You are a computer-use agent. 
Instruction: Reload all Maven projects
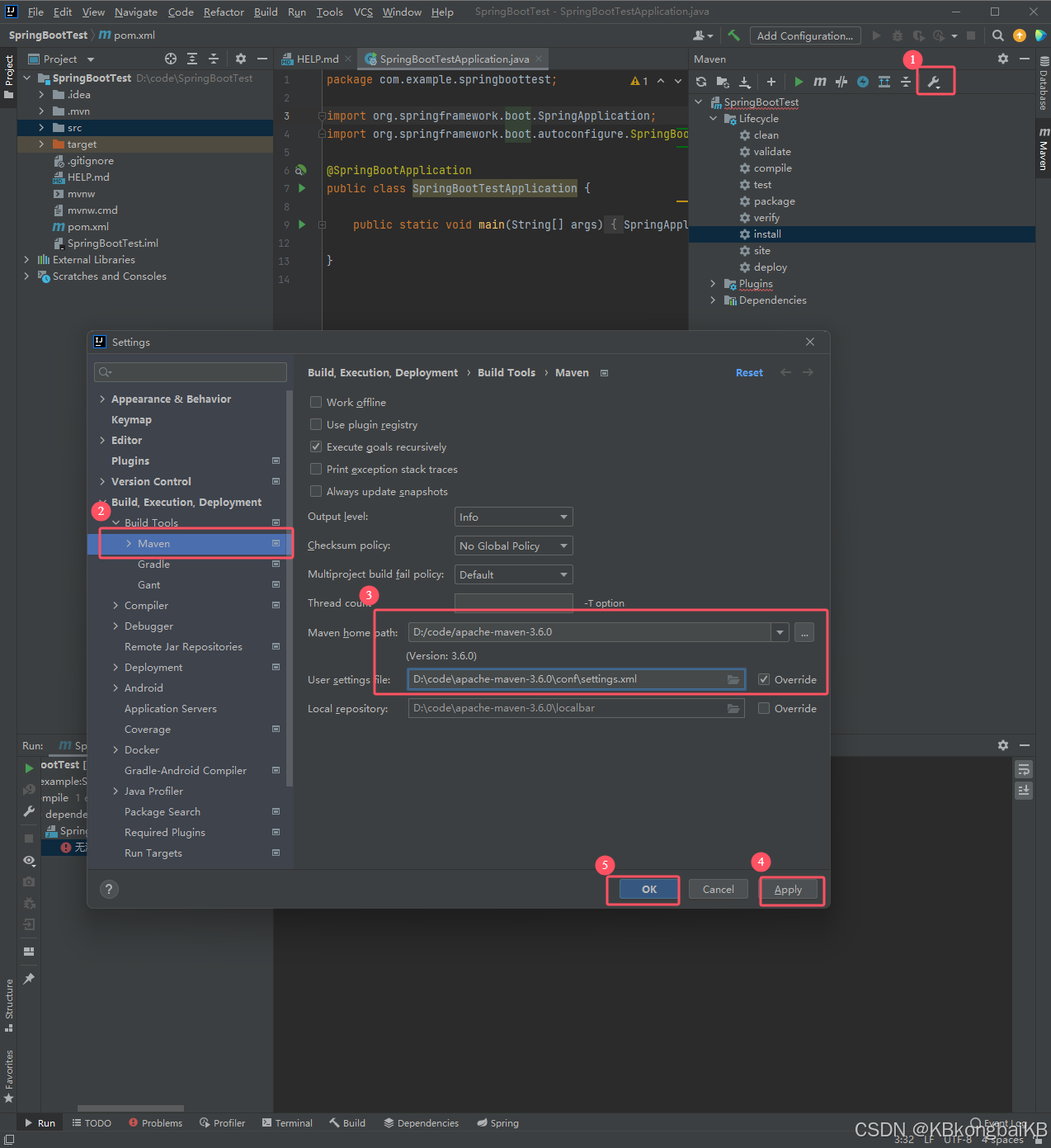[x=701, y=82]
